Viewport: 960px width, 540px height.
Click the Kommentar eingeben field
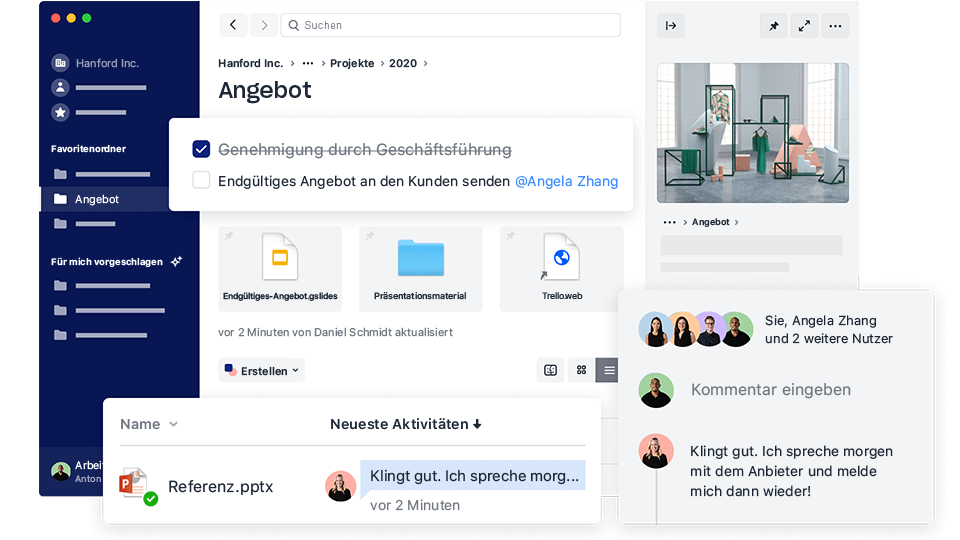click(771, 390)
